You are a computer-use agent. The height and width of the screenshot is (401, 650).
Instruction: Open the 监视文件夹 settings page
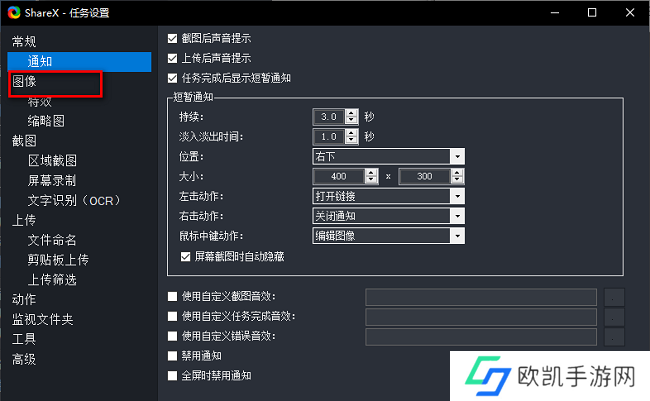(42, 319)
